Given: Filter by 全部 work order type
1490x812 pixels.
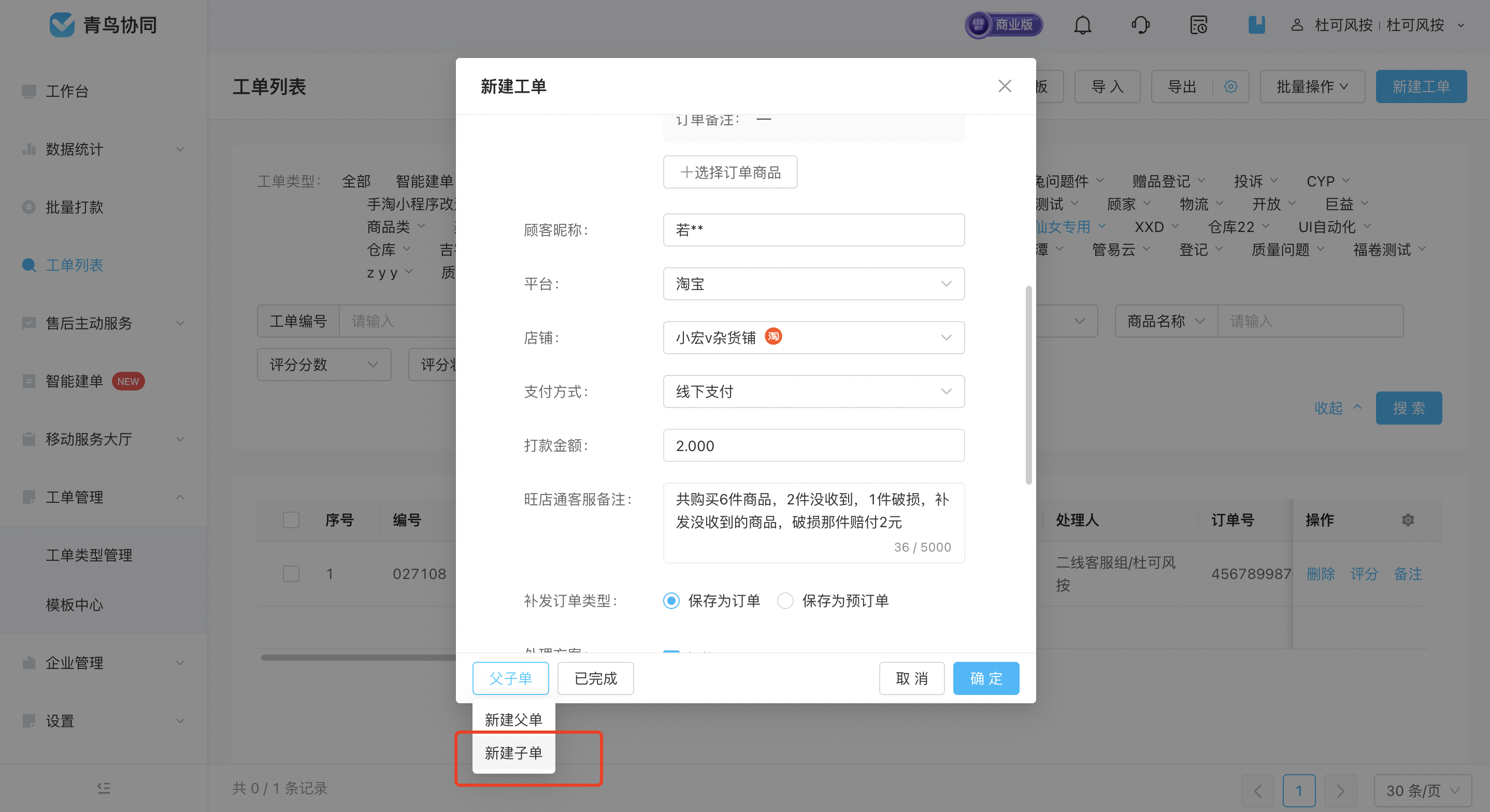Looking at the screenshot, I should [356, 181].
